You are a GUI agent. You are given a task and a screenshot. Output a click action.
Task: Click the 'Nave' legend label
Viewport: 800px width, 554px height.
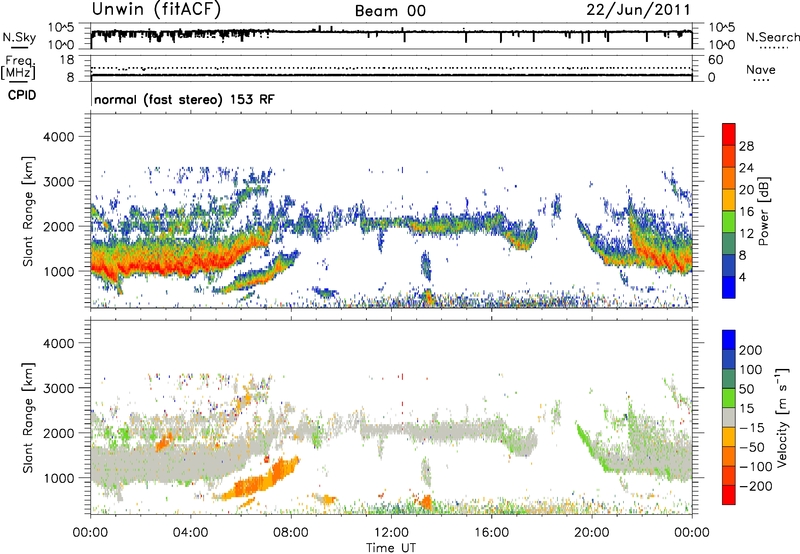point(761,69)
